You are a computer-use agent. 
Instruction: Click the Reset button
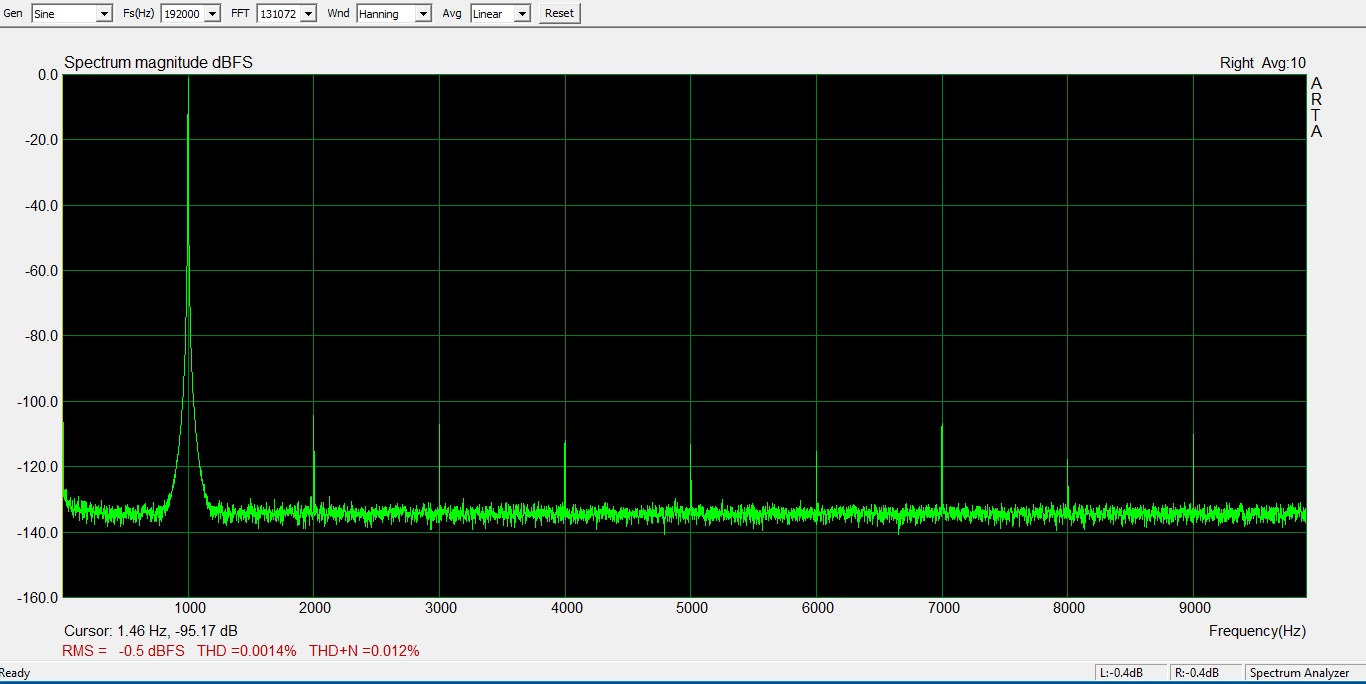click(x=559, y=13)
